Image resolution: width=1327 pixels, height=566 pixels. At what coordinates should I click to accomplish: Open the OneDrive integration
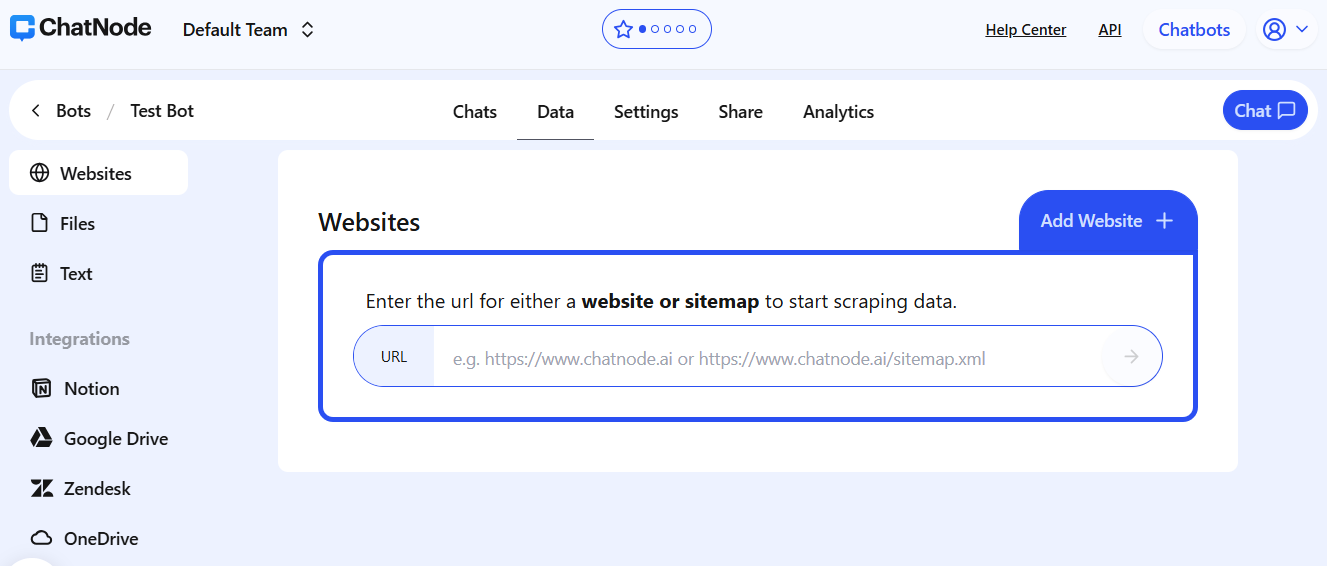pos(99,538)
